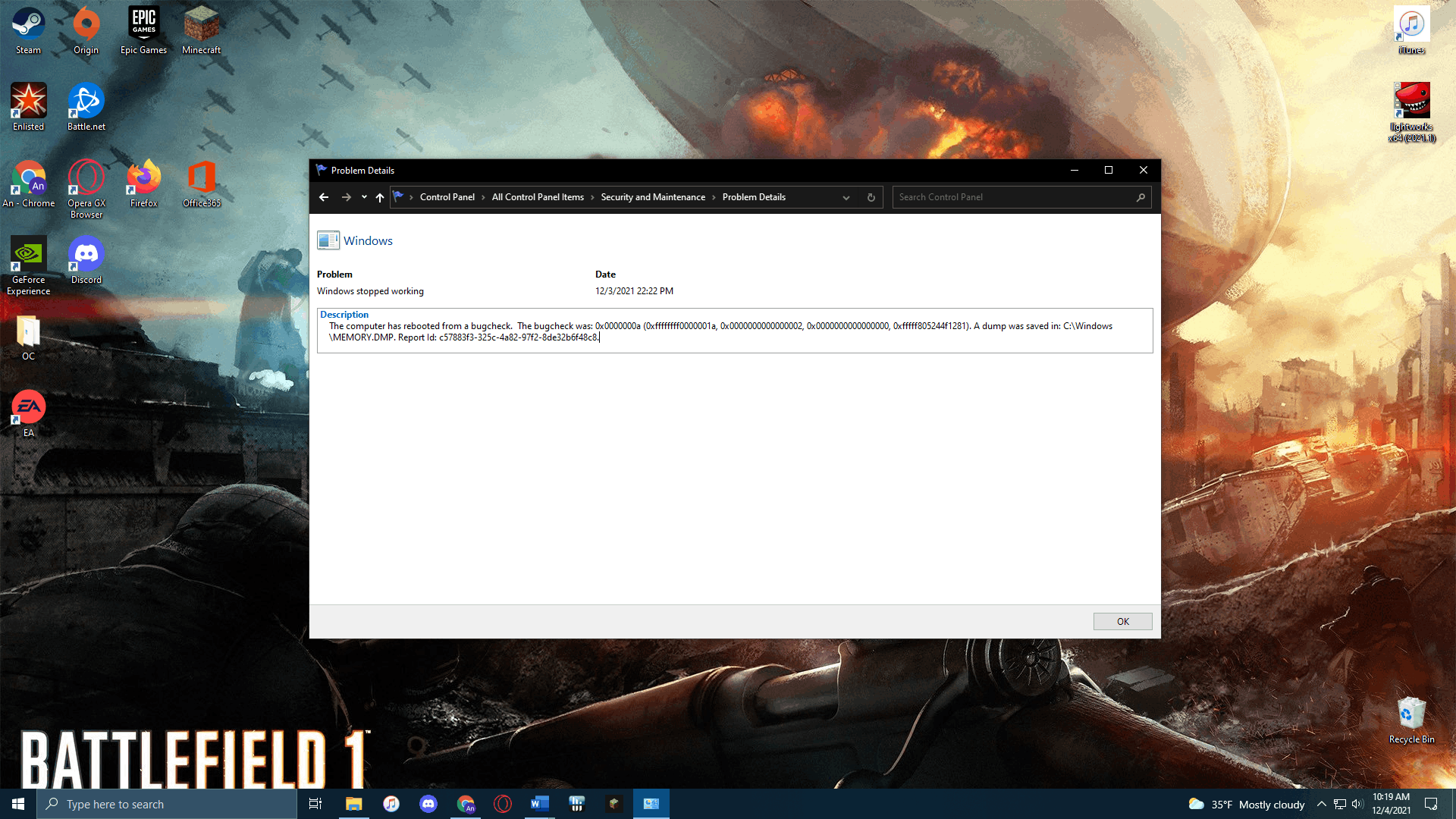Open File Explorer from taskbar
The width and height of the screenshot is (1456, 819).
(353, 804)
